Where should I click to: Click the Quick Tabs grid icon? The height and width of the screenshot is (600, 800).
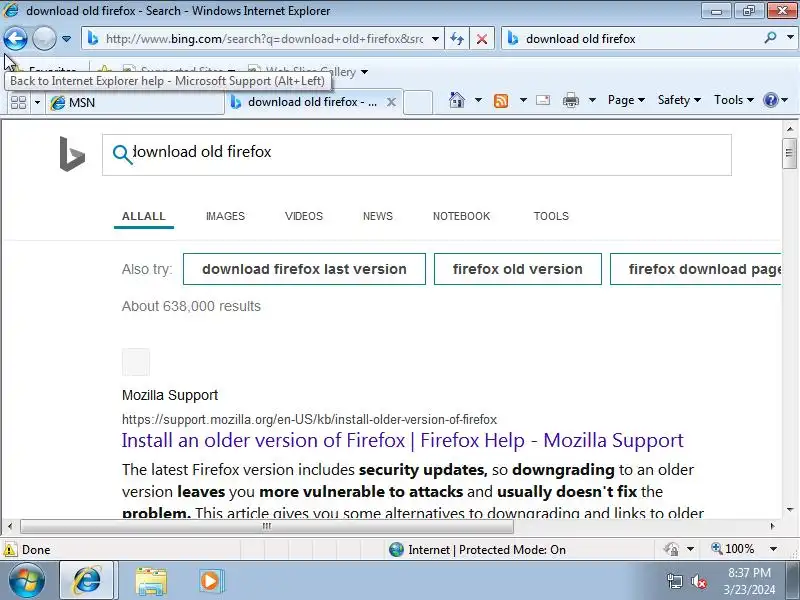click(x=19, y=103)
